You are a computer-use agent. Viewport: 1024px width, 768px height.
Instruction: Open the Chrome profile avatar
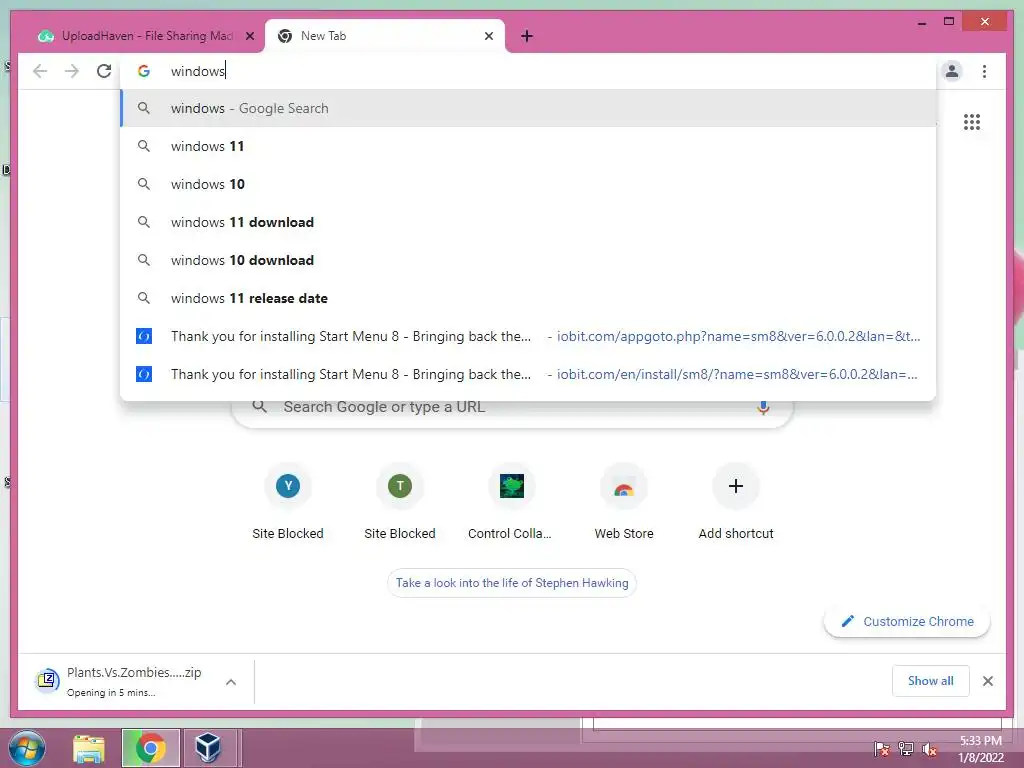coord(952,71)
